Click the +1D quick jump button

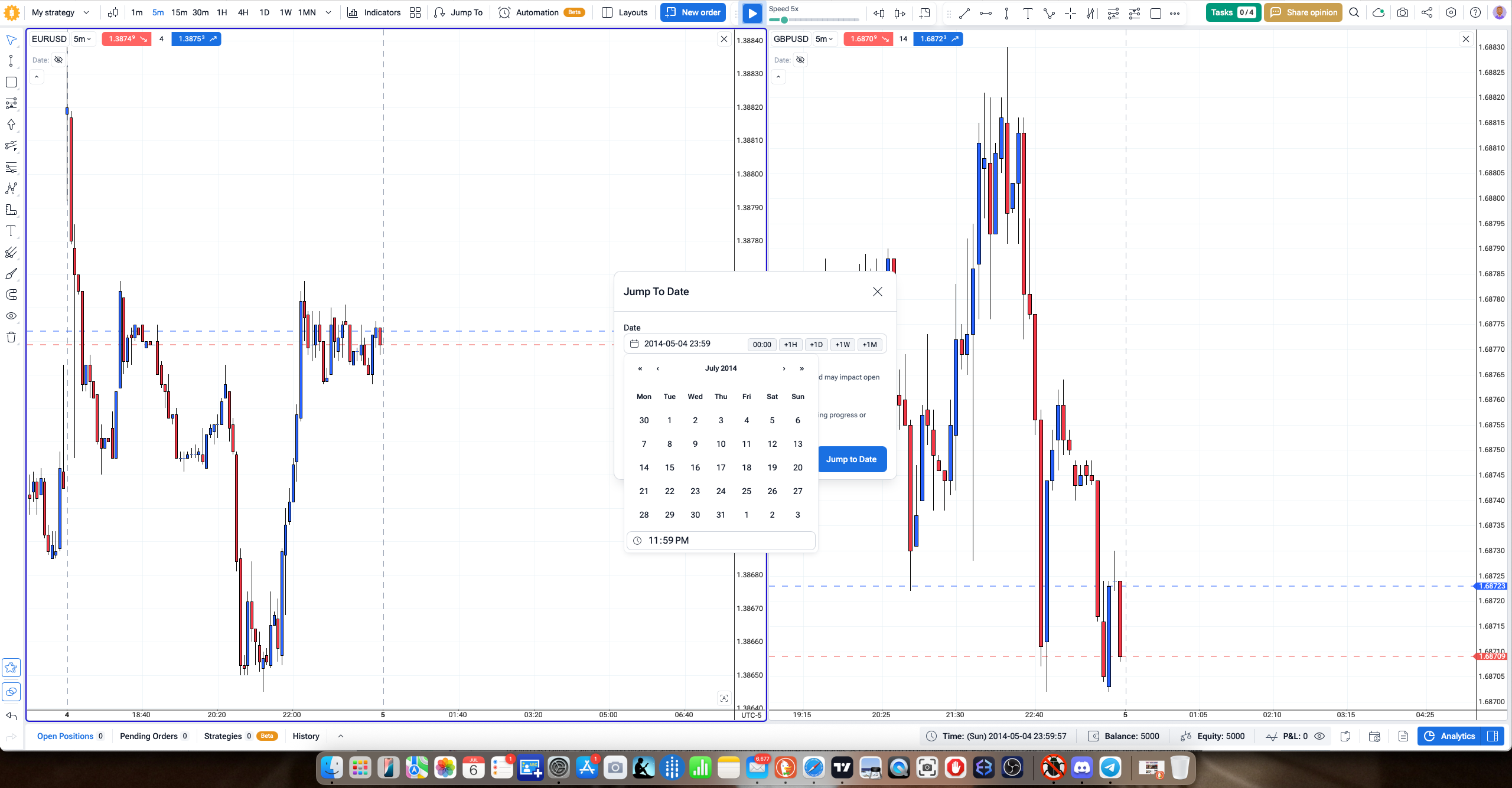tap(816, 345)
